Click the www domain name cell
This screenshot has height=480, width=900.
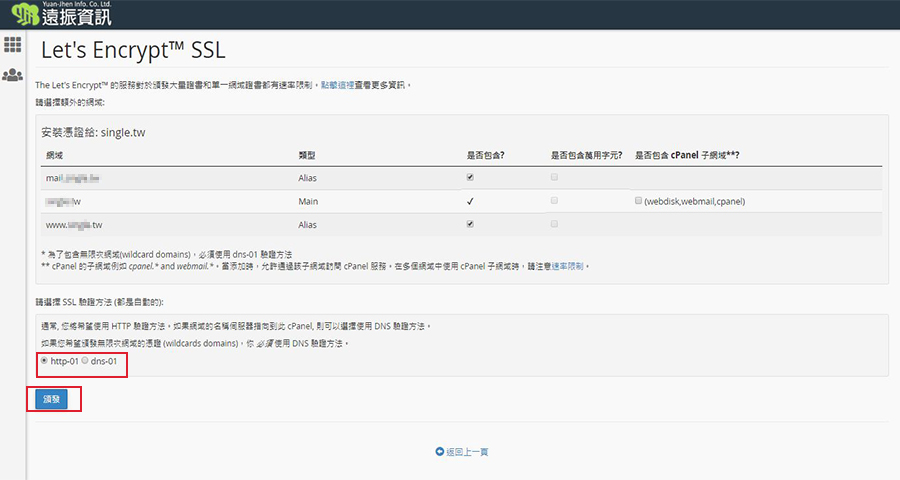tap(74, 225)
